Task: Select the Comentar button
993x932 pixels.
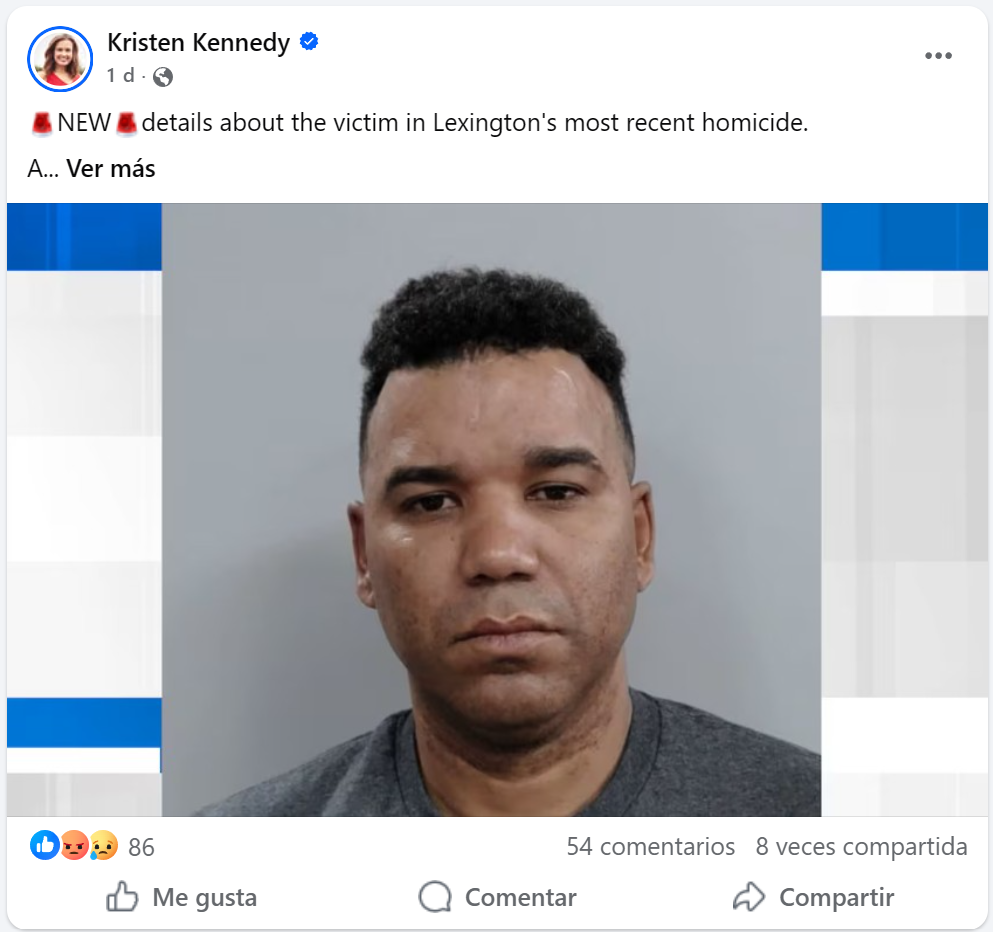Action: click(x=498, y=897)
